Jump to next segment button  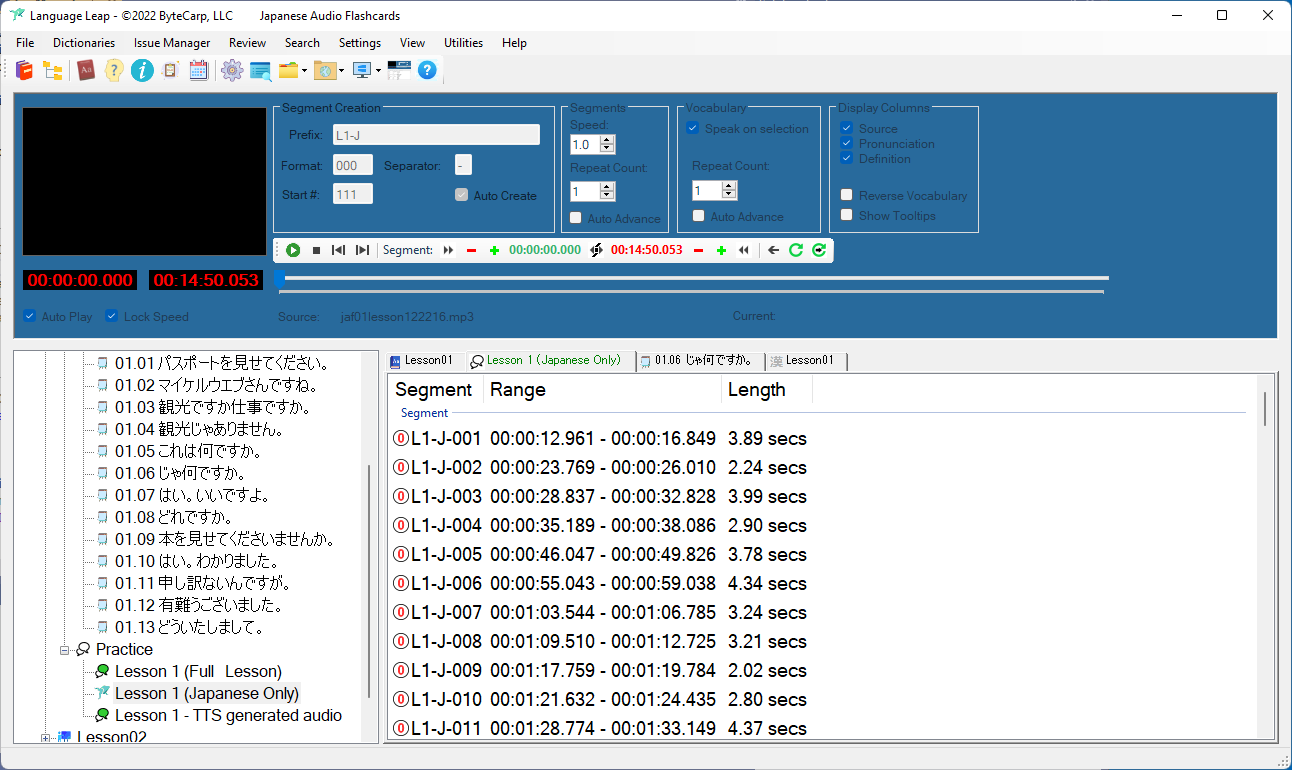pos(362,250)
